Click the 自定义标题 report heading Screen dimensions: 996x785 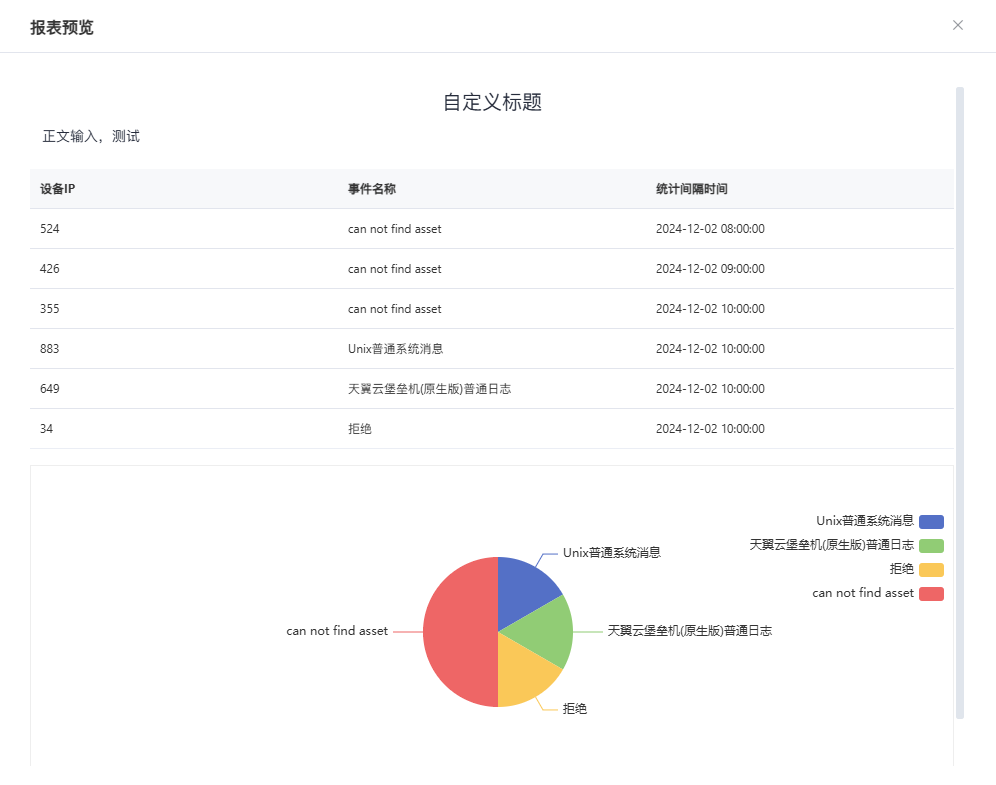pos(492,102)
